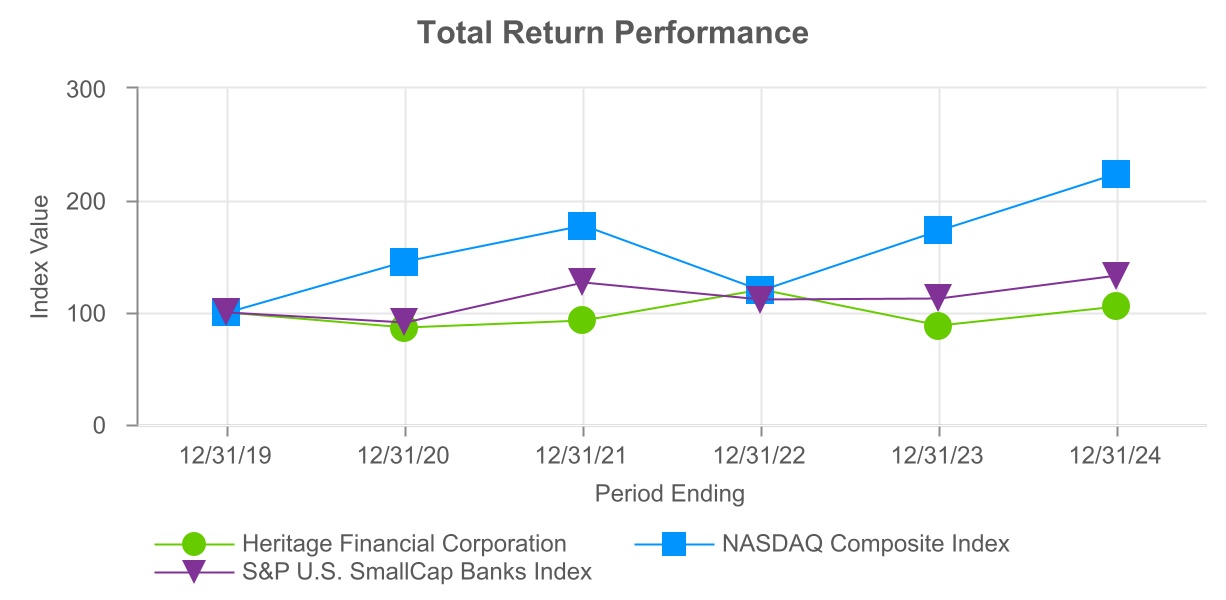This screenshot has width=1226, height=600.
Task: Click the 12/31/22 x-axis label
Action: [x=760, y=457]
